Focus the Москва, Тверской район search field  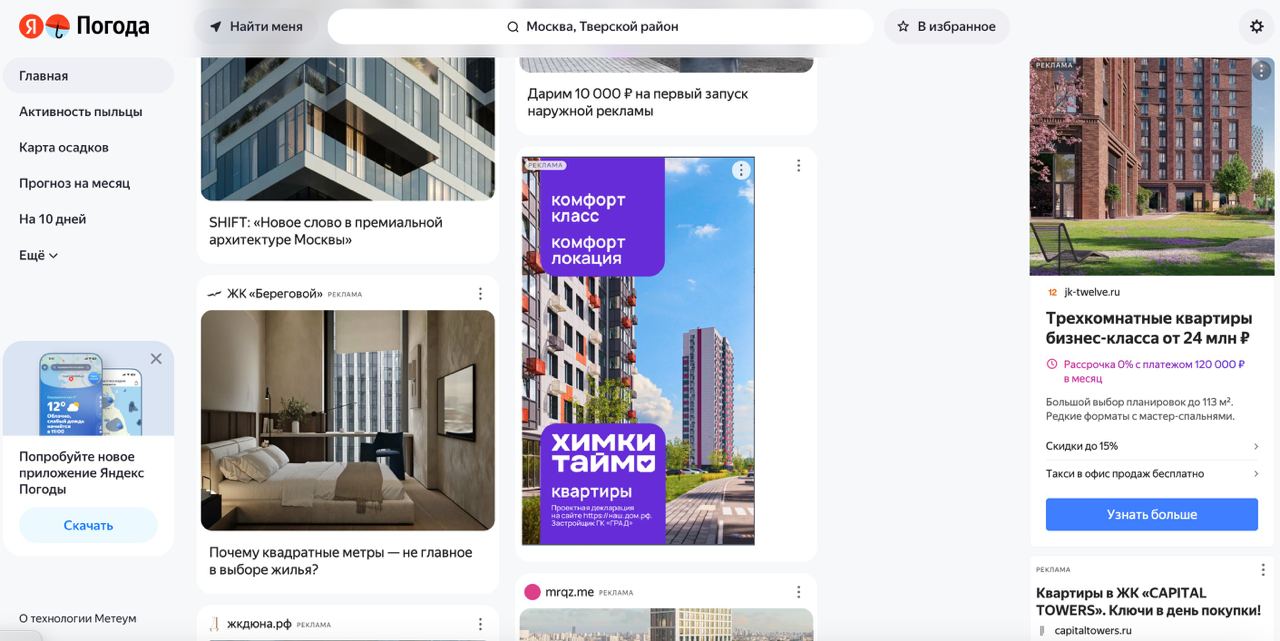pos(600,27)
